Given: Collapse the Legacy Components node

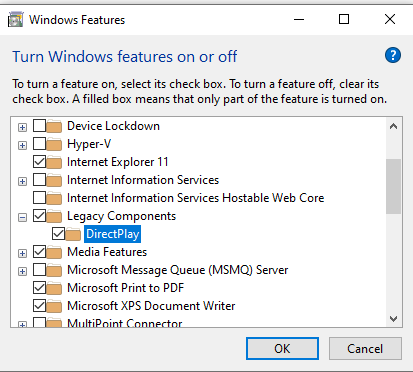Looking at the screenshot, I should (x=22, y=218).
